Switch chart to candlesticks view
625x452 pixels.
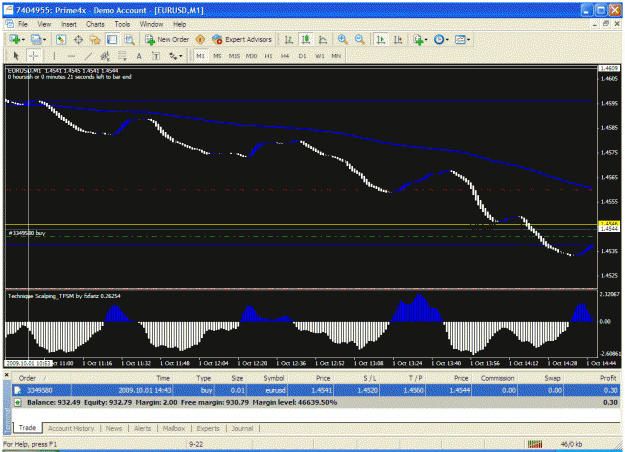click(306, 39)
